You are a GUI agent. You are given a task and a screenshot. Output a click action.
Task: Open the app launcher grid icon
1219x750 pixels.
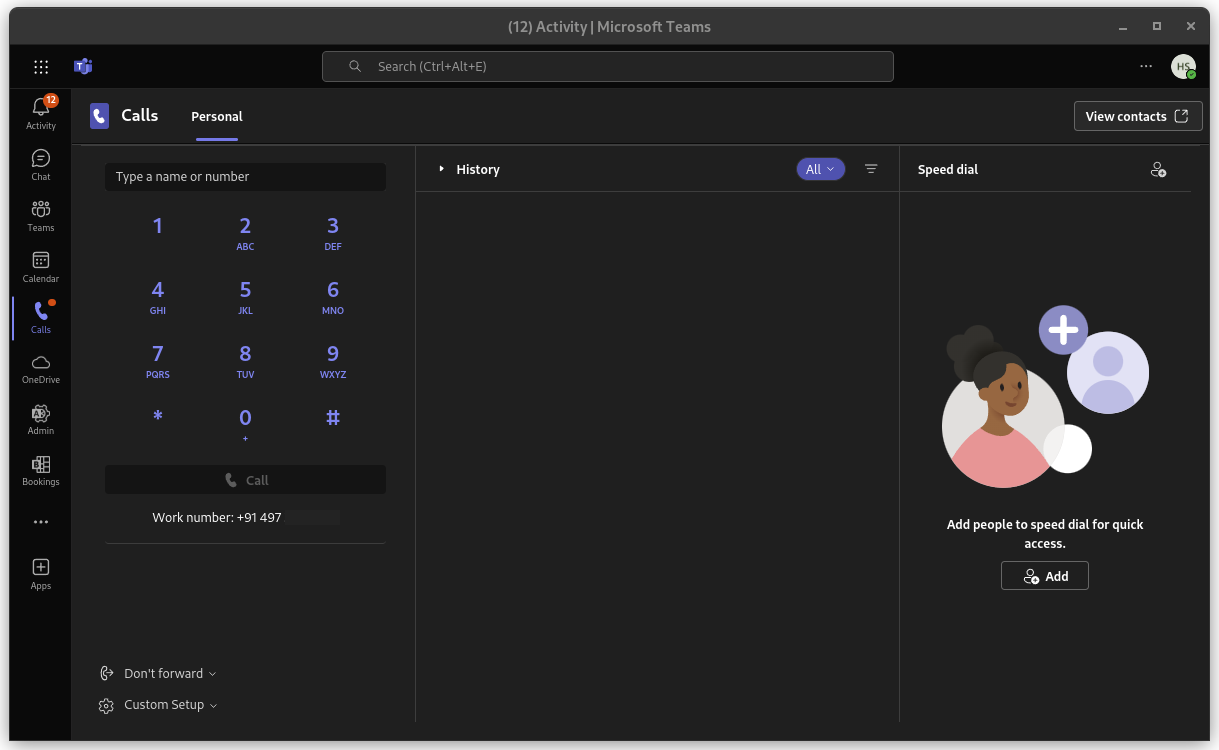coord(41,67)
